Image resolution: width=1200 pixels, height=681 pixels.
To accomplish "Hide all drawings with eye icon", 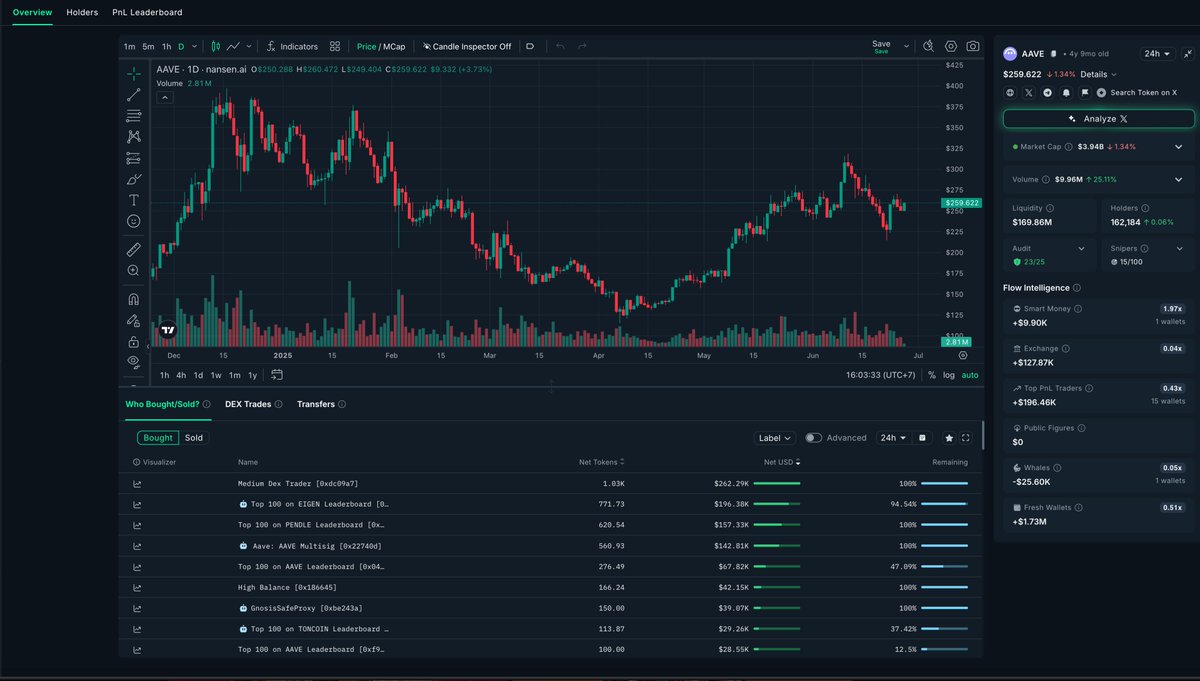I will (x=133, y=362).
